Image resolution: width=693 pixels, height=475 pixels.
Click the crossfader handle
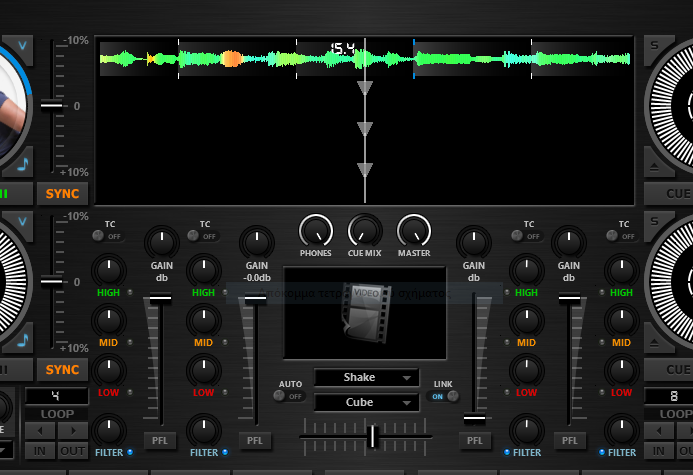(373, 436)
